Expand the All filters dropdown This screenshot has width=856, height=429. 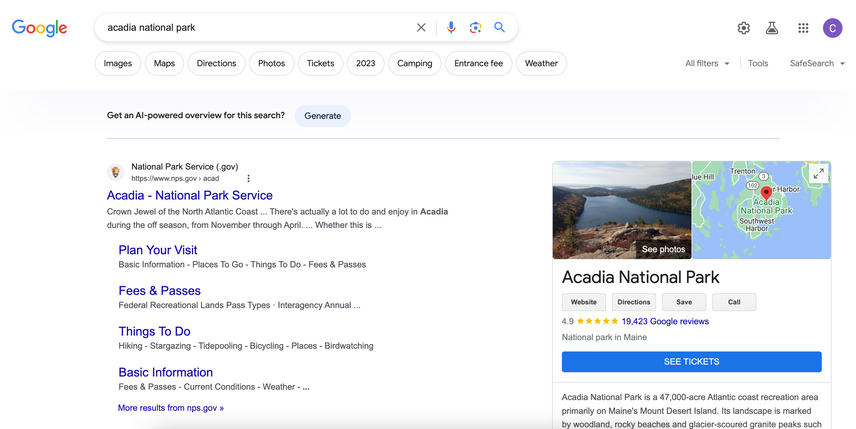[x=707, y=63]
